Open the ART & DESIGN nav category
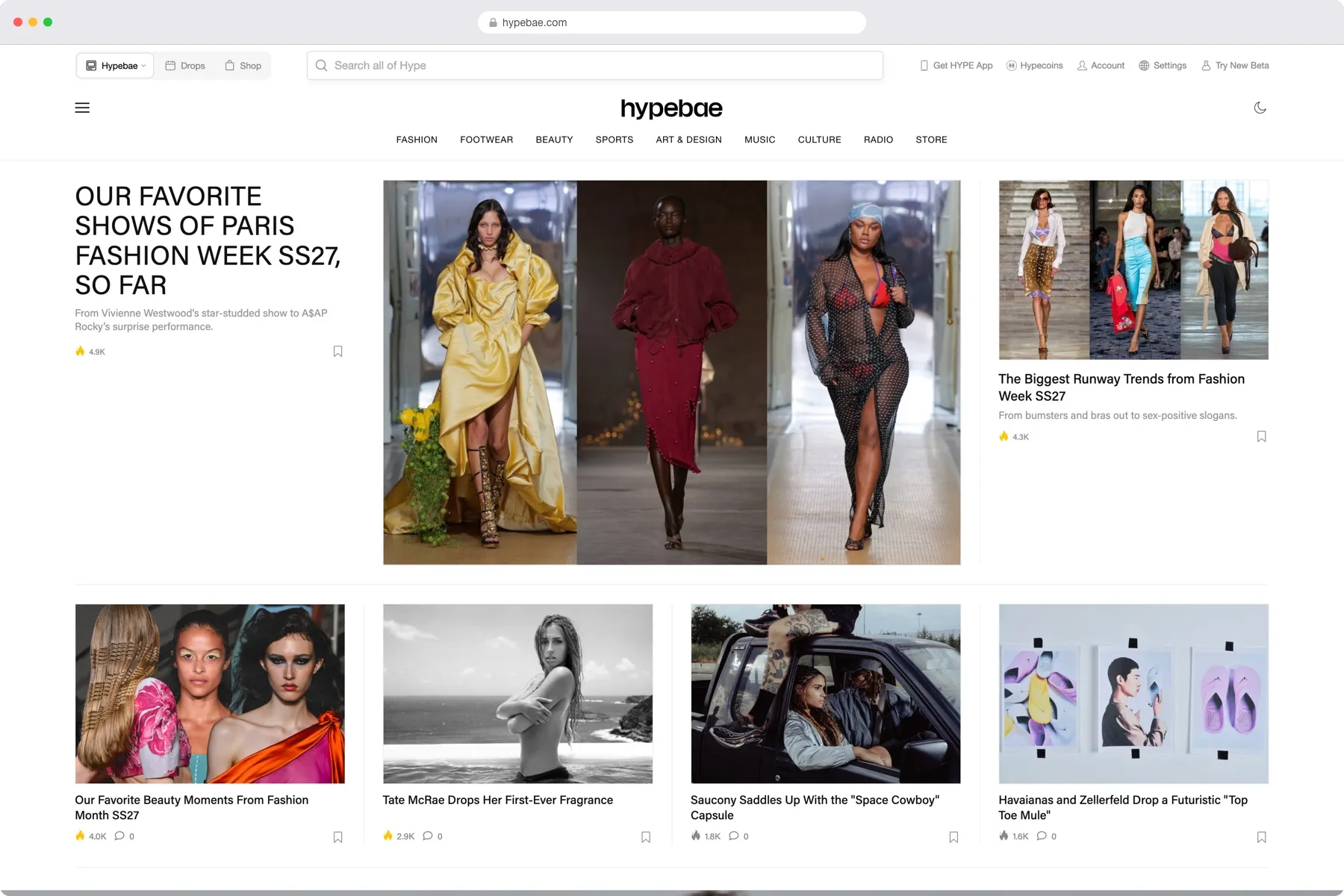The height and width of the screenshot is (896, 1344). point(688,140)
